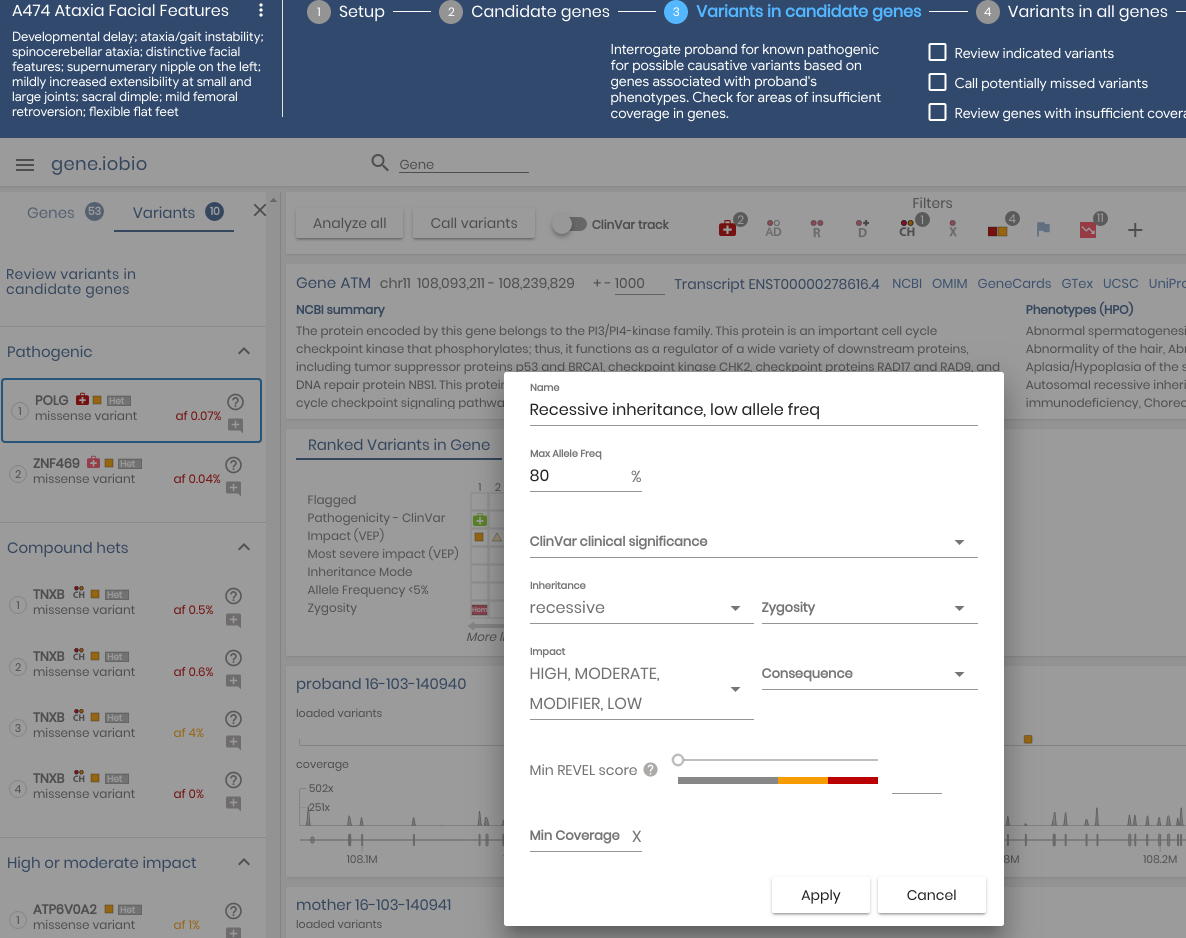This screenshot has width=1186, height=938.
Task: Choose the de novo (D) variant filter
Action: tap(862, 228)
